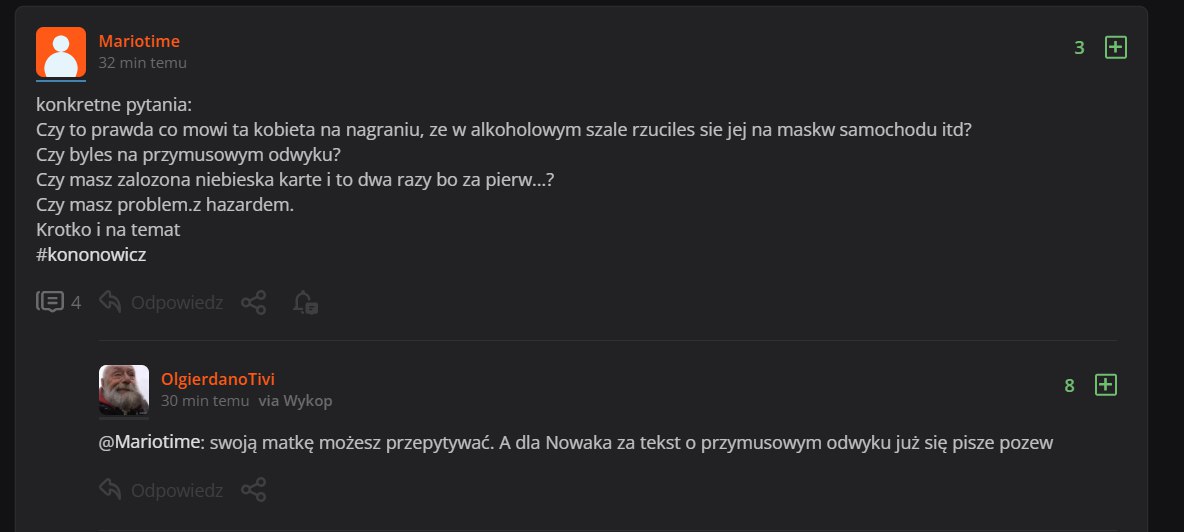Screen dimensions: 1184x532
Task: Show voters via the green count 8
Action: pyautogui.click(x=1069, y=385)
